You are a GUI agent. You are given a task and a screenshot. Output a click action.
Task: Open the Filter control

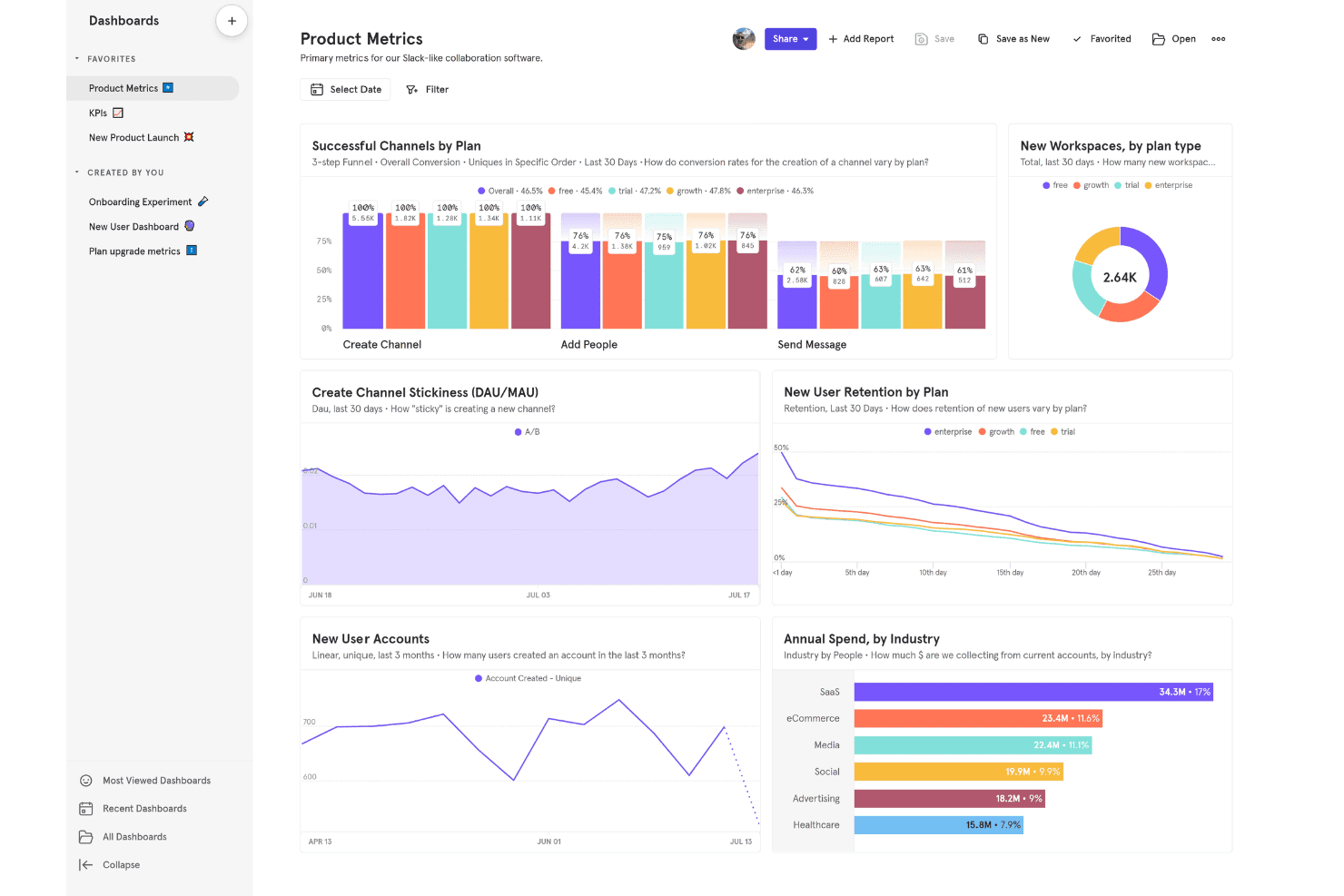(427, 89)
